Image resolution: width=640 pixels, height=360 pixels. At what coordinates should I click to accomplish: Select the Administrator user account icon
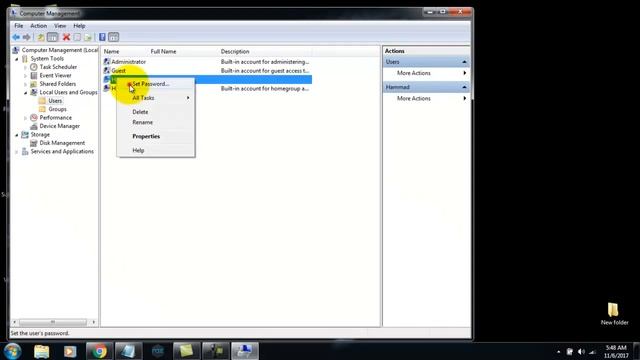click(107, 62)
